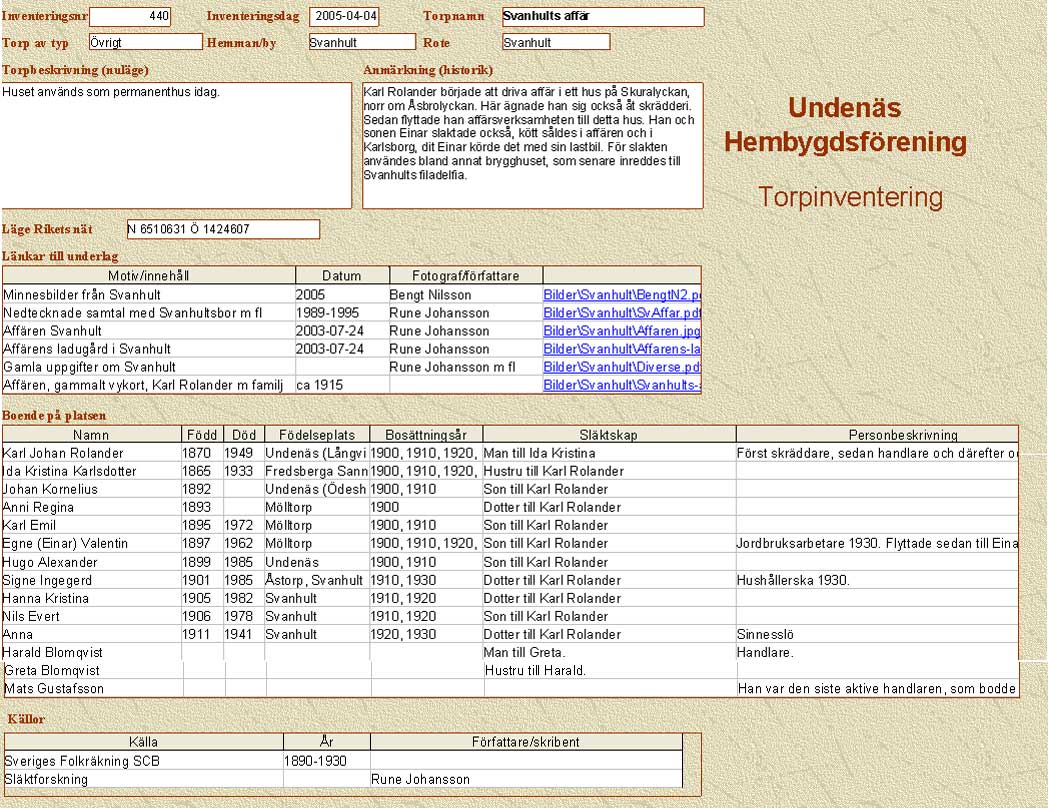Select the Karl Johan Rolander name cell

tap(92, 453)
